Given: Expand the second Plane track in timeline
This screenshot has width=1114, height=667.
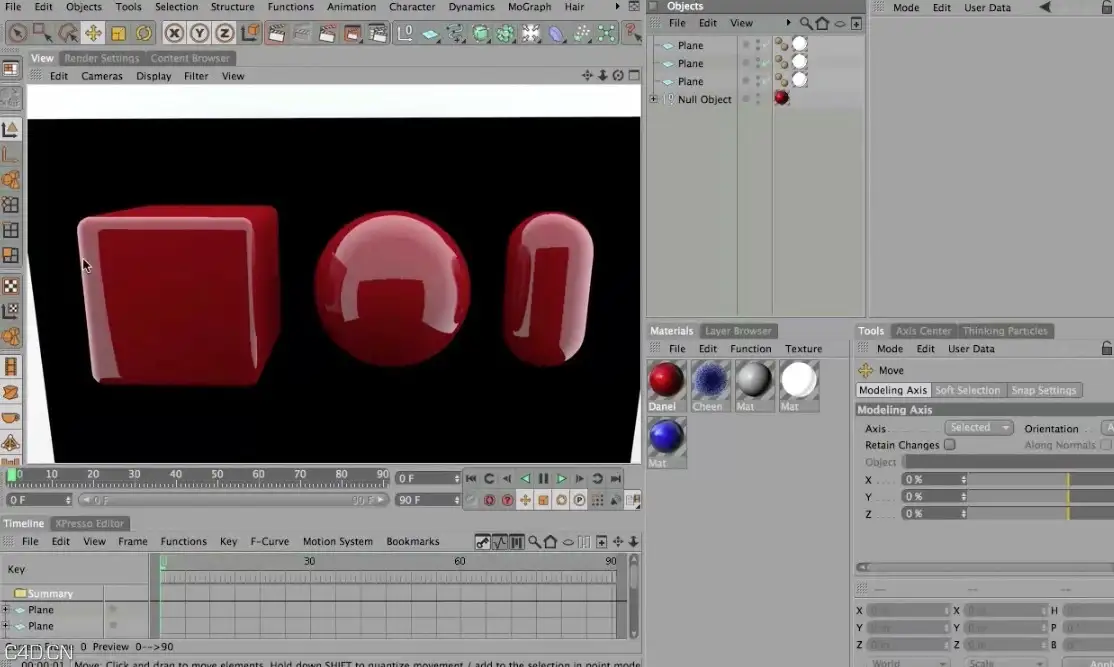Looking at the screenshot, I should click(x=6, y=626).
